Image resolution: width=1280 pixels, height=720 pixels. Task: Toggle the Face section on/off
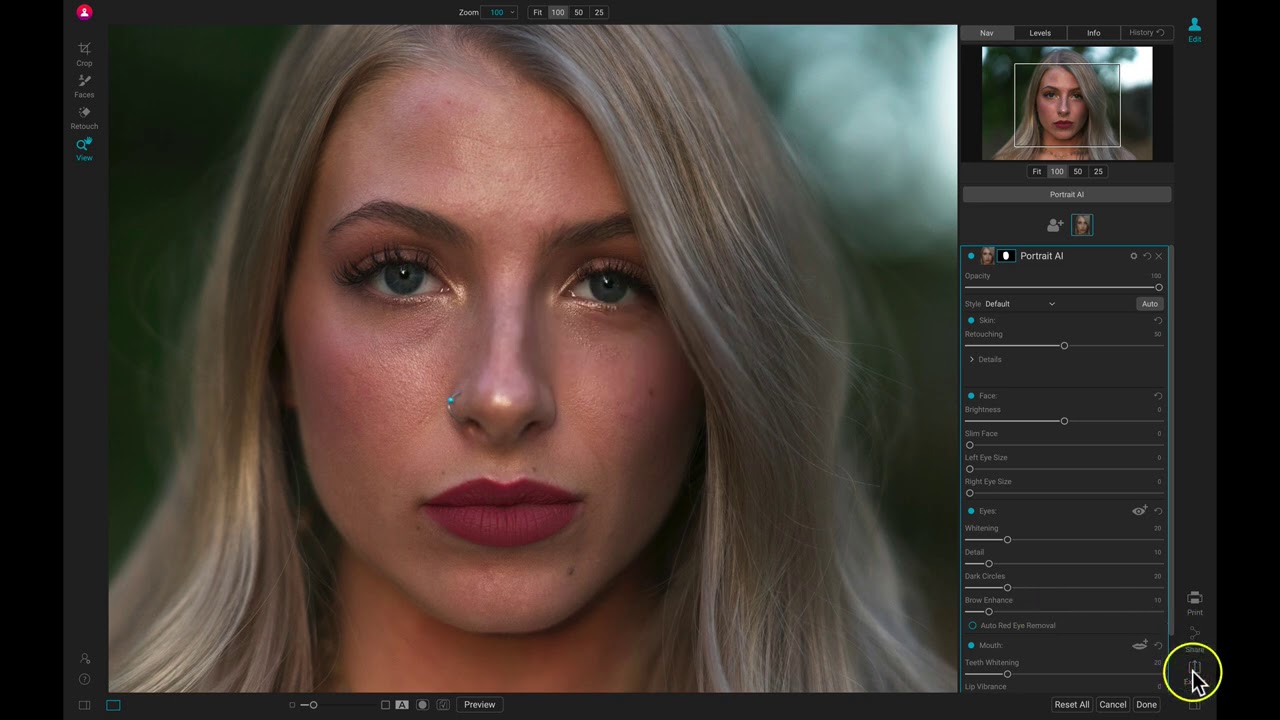click(x=971, y=396)
